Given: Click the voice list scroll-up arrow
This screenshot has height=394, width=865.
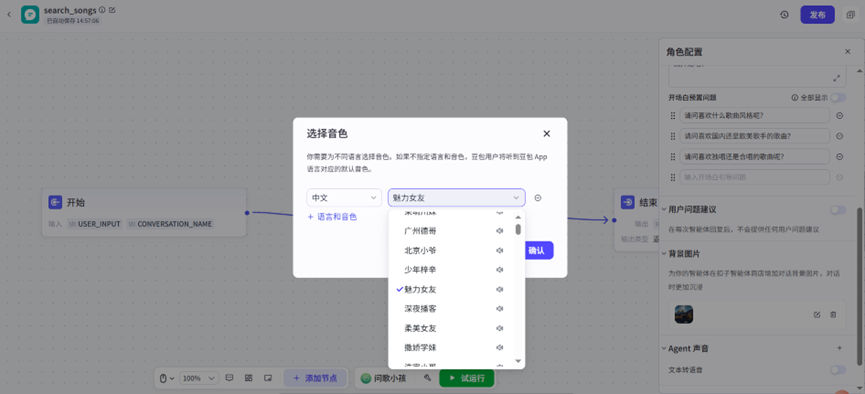Looking at the screenshot, I should click(x=518, y=217).
